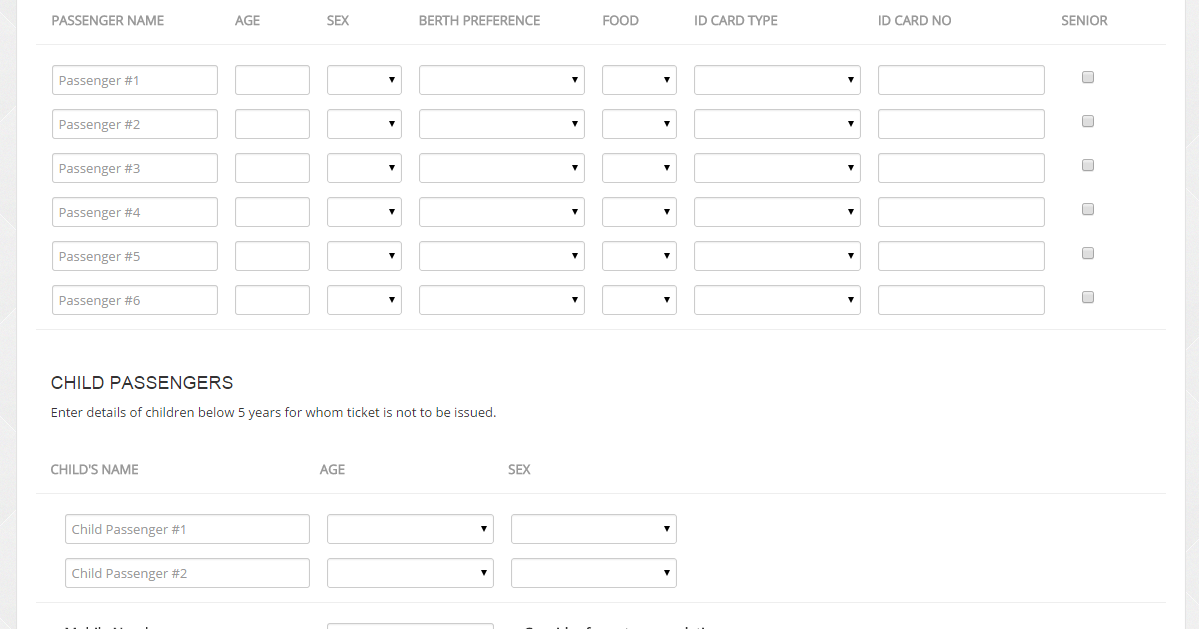Click the Child Passenger #1 name field

click(187, 528)
